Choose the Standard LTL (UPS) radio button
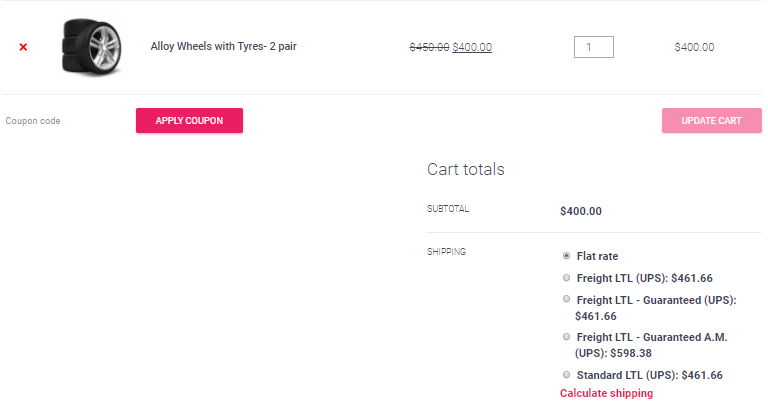Screen dimensions: 768x413 tap(566, 375)
